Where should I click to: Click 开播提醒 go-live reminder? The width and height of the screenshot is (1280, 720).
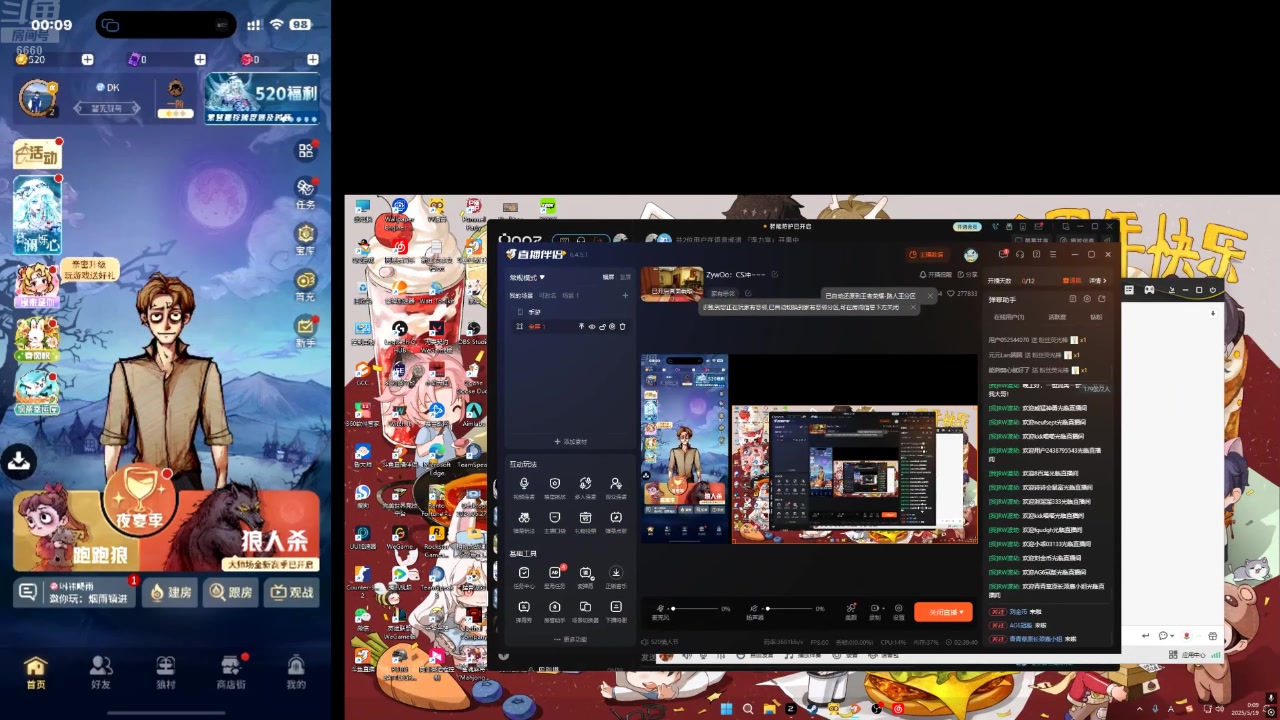pyautogui.click(x=936, y=275)
